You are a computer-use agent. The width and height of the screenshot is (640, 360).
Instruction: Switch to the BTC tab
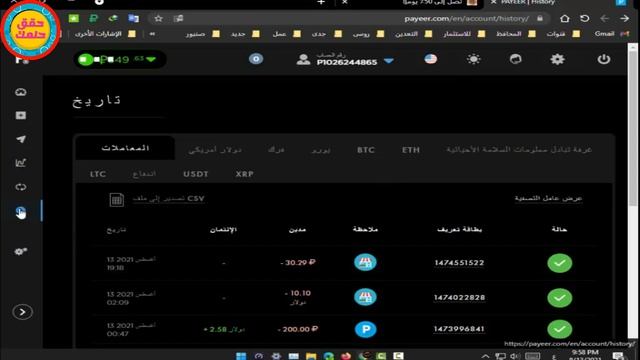coord(365,150)
